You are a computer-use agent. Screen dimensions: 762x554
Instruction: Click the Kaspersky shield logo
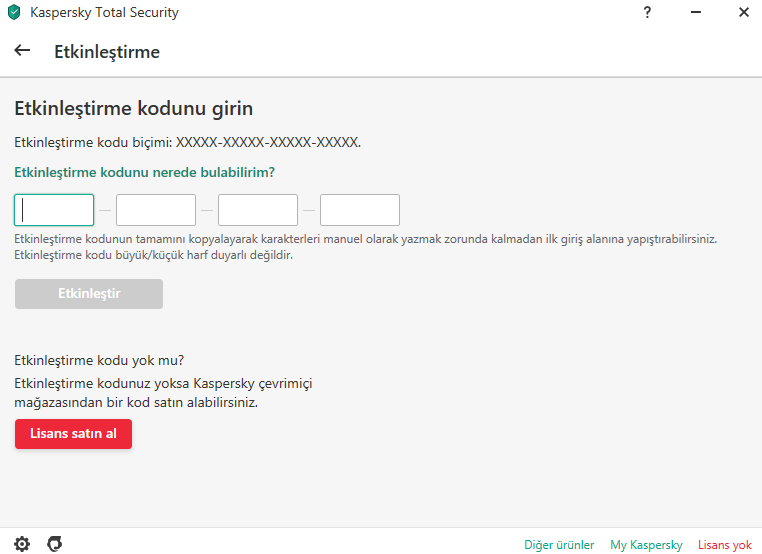(14, 12)
